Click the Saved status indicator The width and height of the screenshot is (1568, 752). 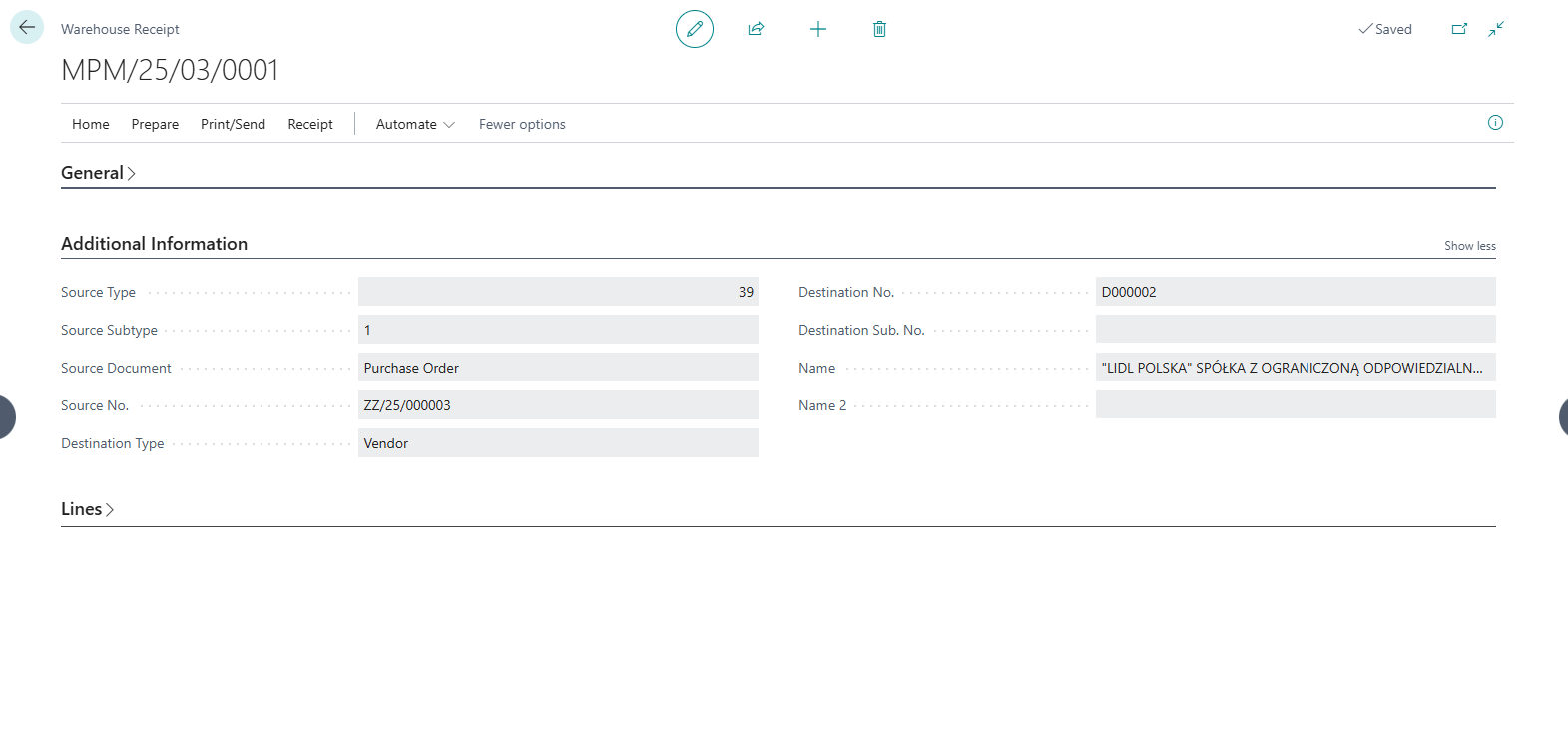pyautogui.click(x=1385, y=29)
